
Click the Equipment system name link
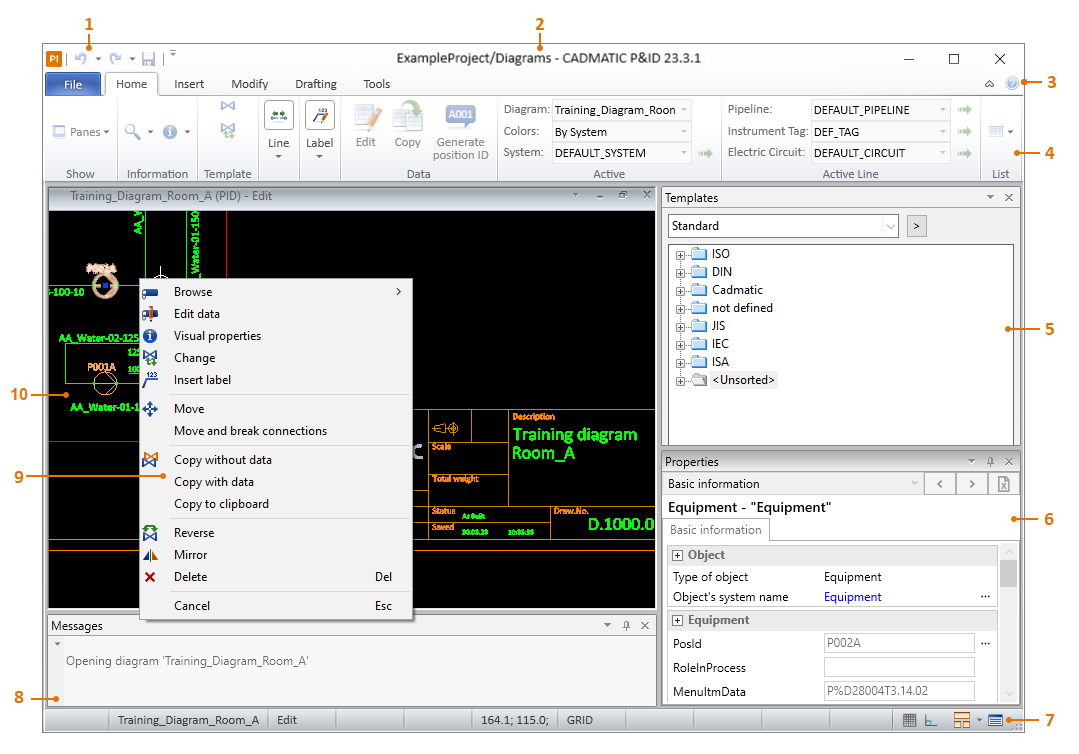pos(852,597)
